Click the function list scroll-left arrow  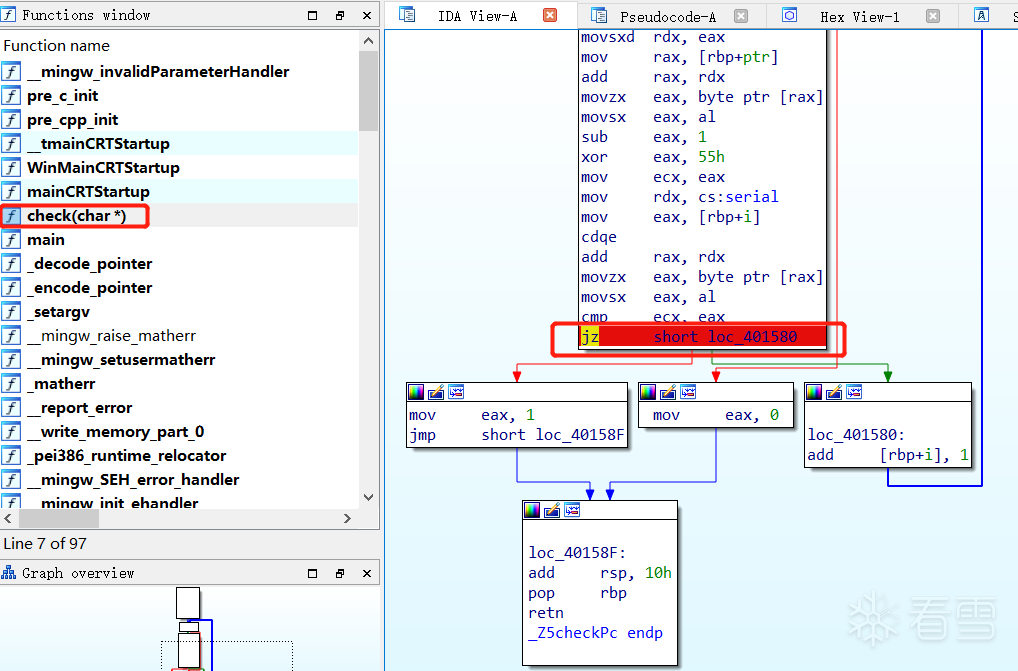tap(8, 518)
